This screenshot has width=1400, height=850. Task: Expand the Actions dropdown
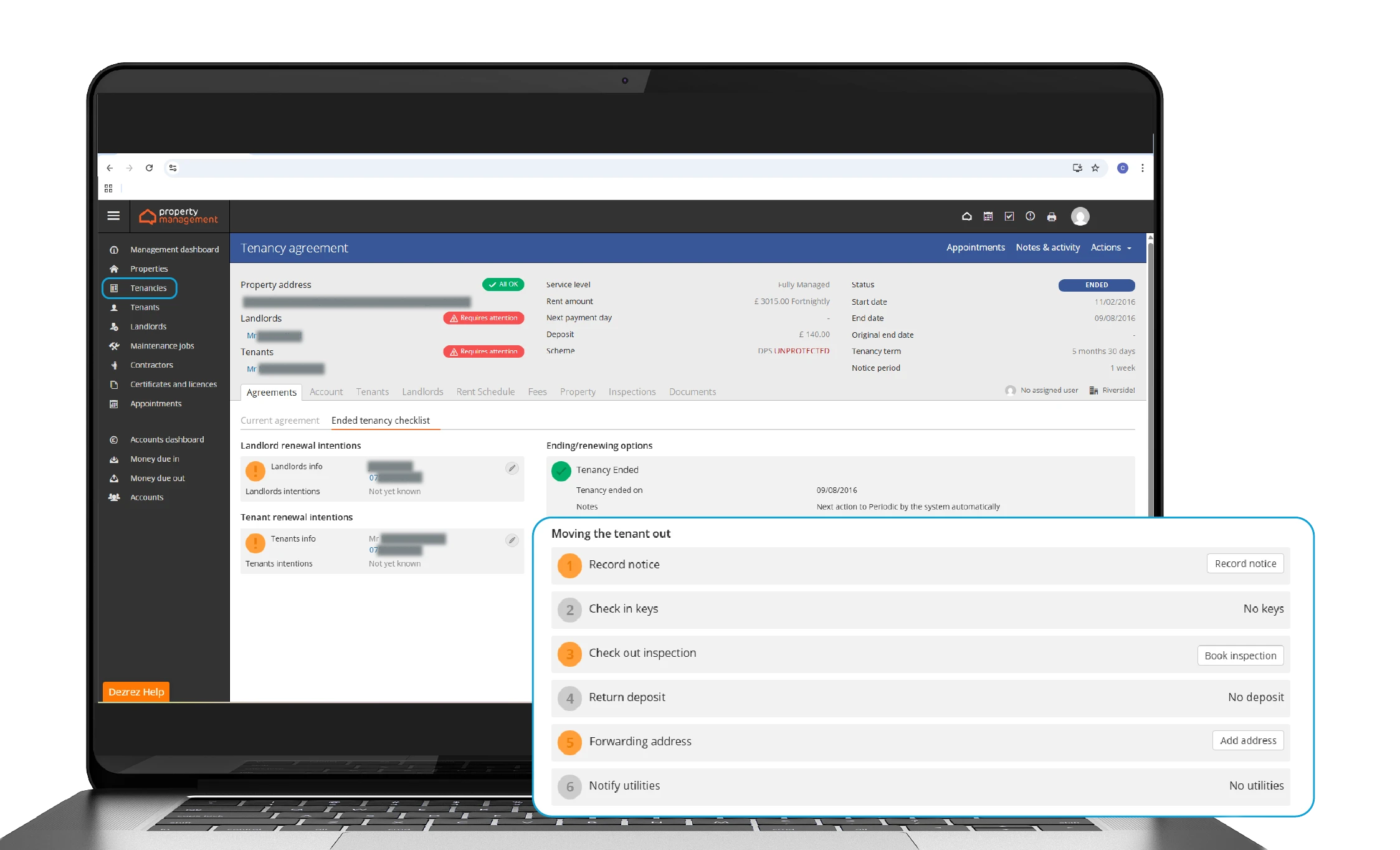pyautogui.click(x=1110, y=247)
